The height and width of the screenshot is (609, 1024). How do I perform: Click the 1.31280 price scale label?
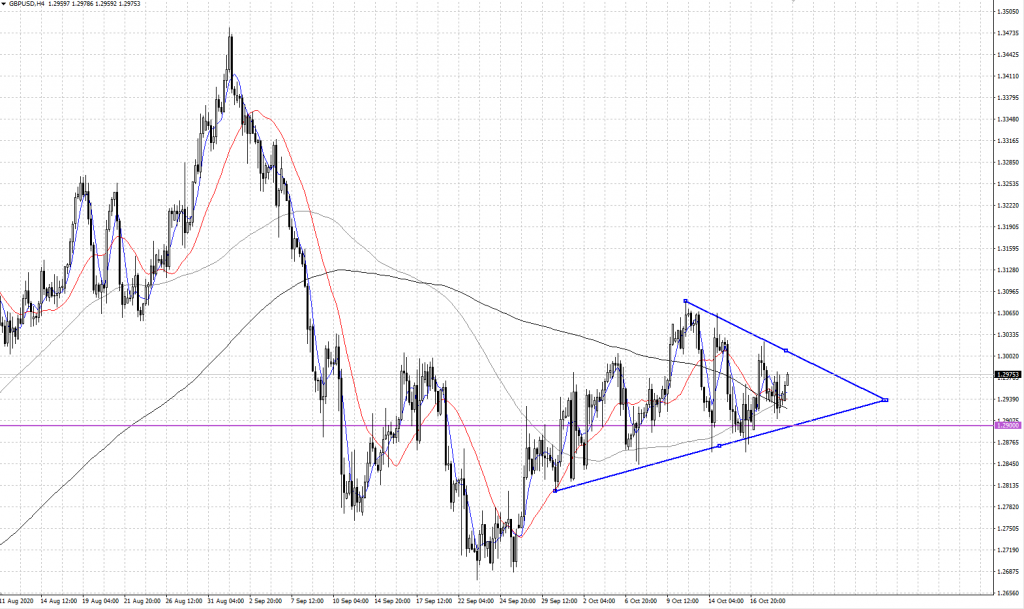pos(1007,271)
